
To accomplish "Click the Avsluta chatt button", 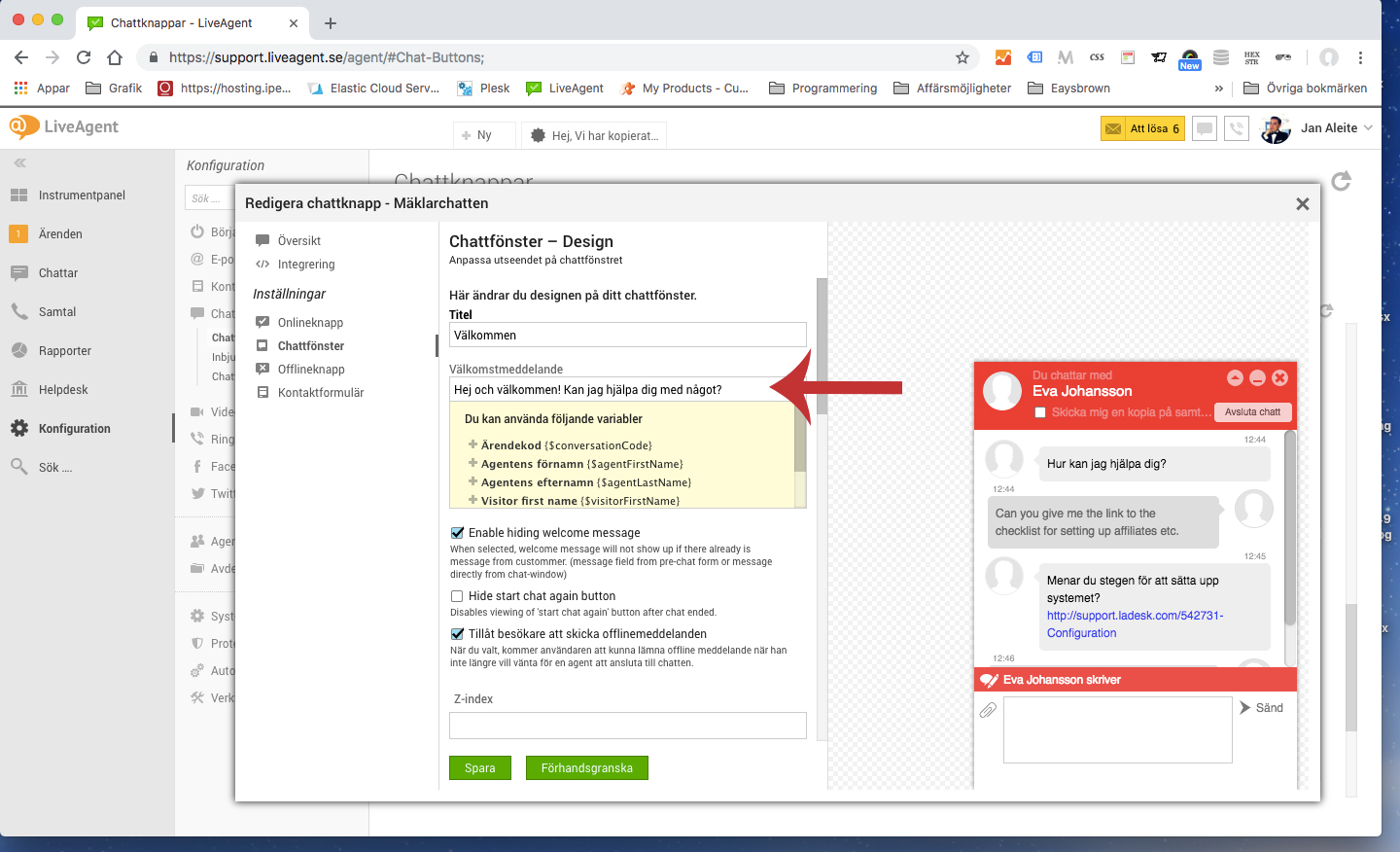I will tap(1253, 412).
